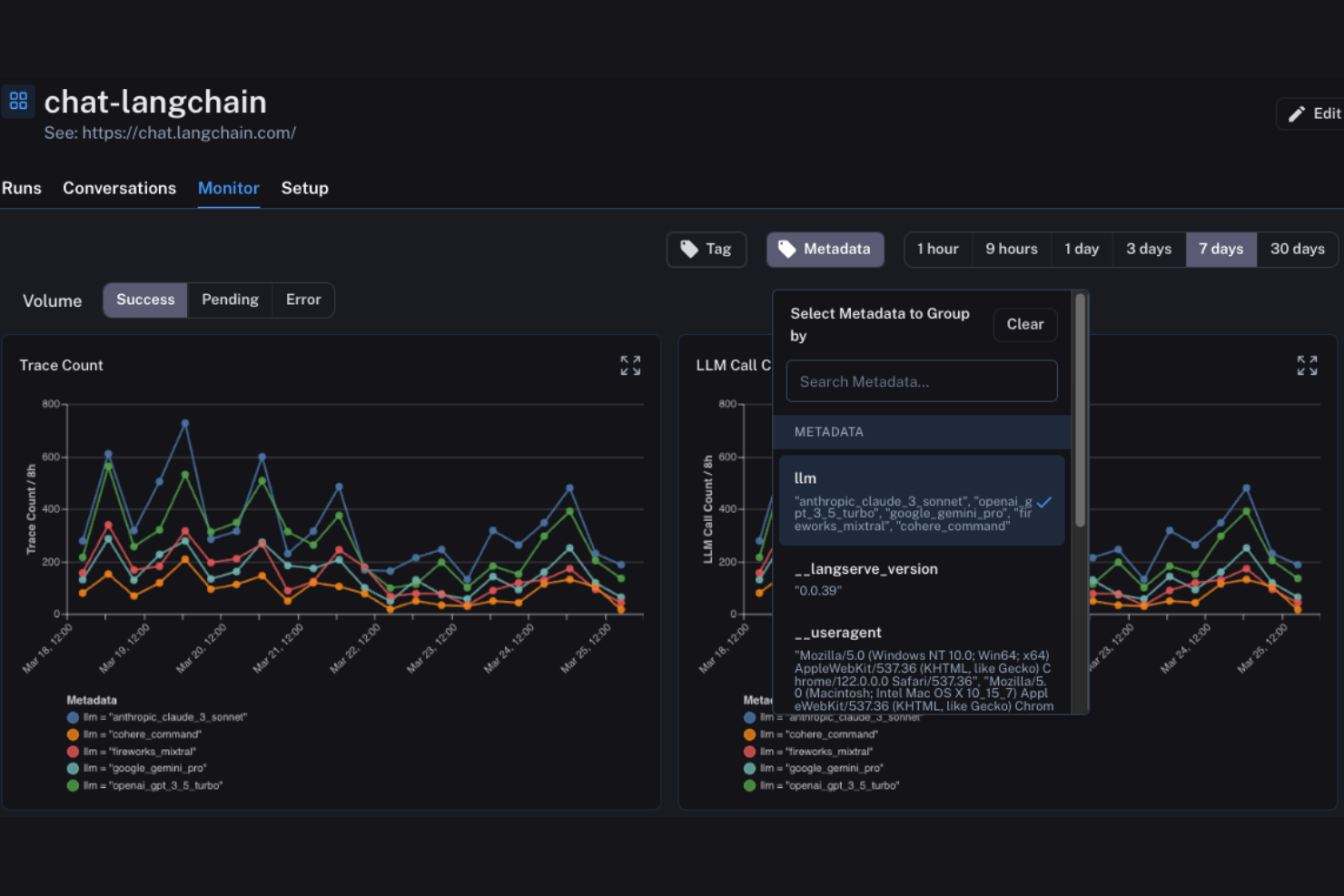Open the Setup tab

pyautogui.click(x=304, y=188)
